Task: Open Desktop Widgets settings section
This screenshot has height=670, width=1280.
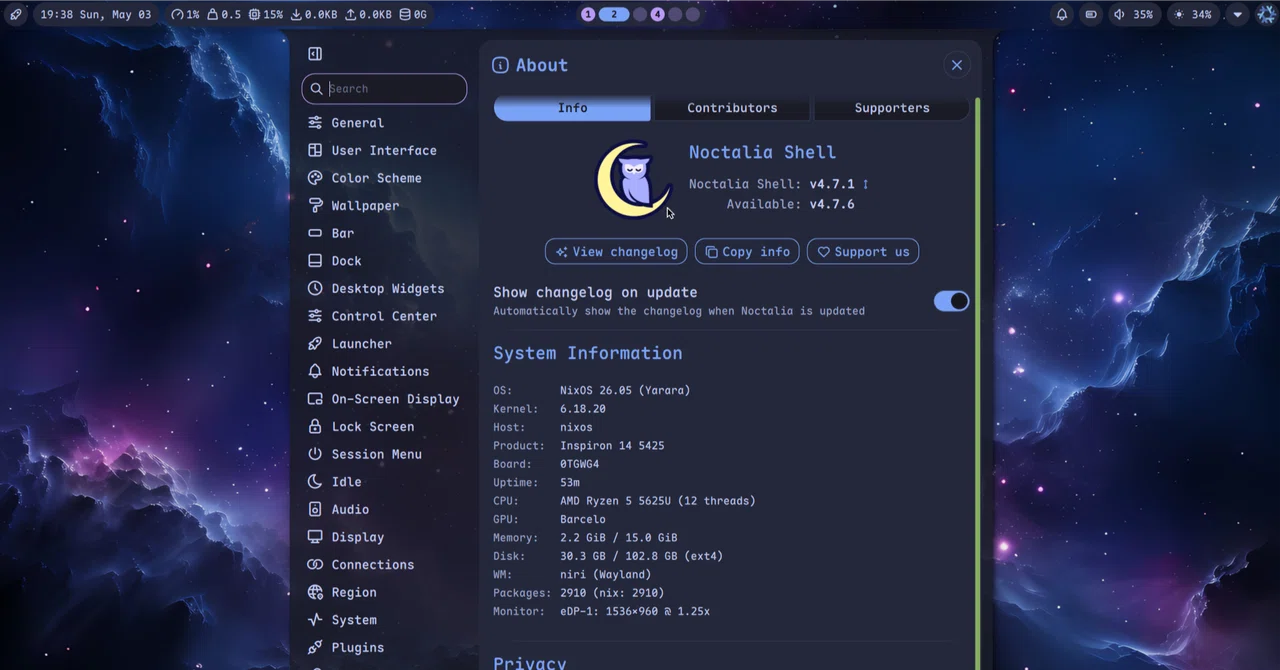Action: (384, 288)
